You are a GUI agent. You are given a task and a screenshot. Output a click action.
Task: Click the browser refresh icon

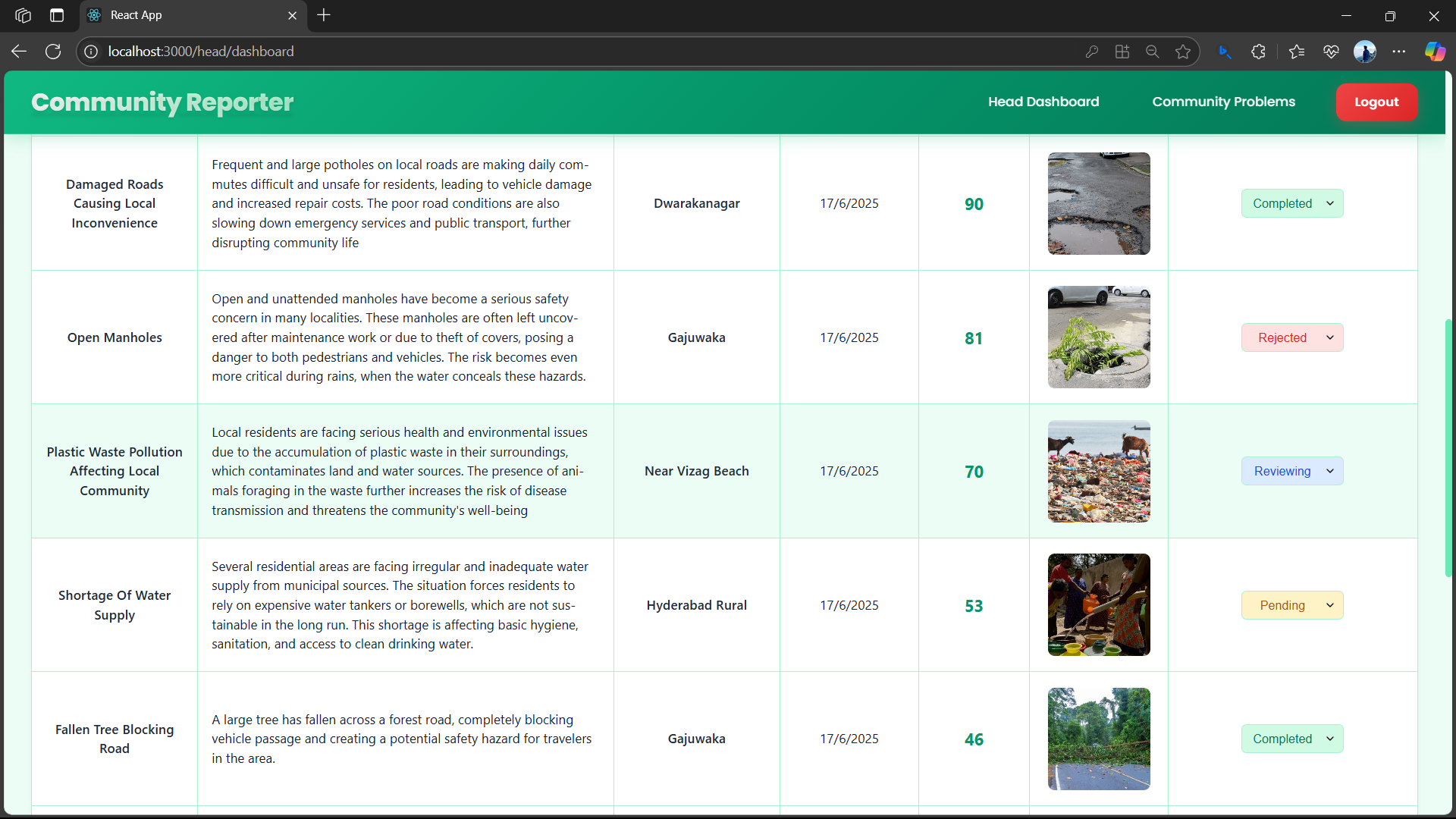[x=53, y=52]
